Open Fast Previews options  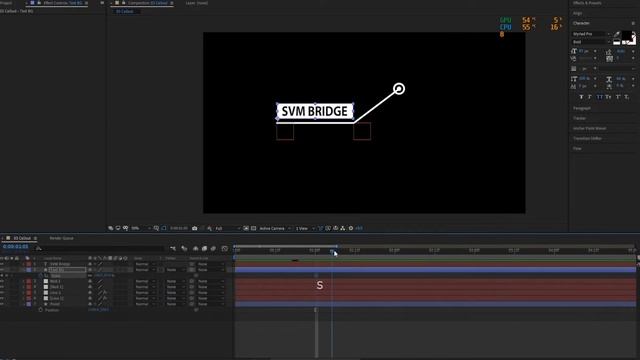(328, 228)
